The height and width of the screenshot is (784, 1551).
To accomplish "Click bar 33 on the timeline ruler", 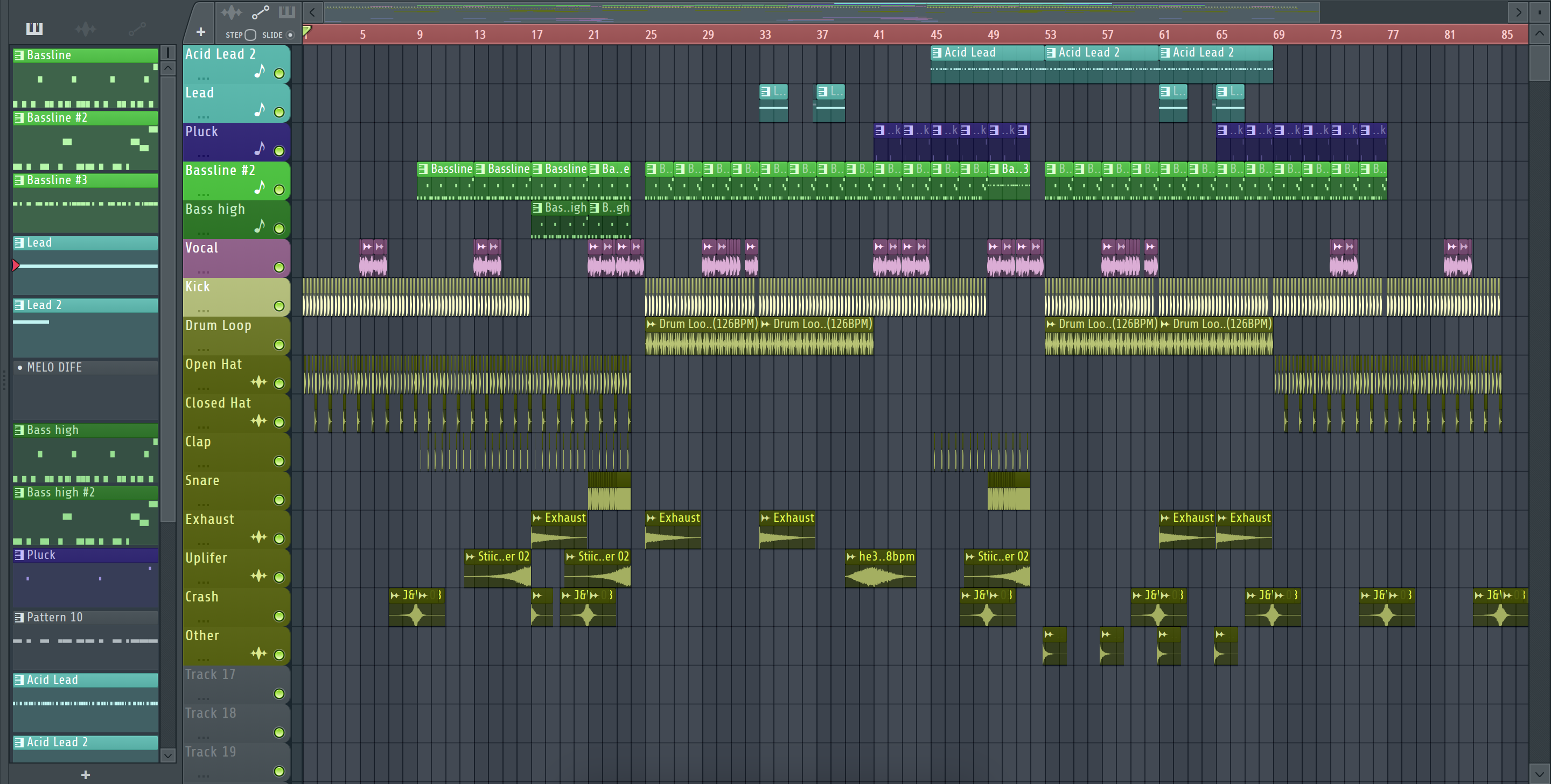I will (765, 35).
